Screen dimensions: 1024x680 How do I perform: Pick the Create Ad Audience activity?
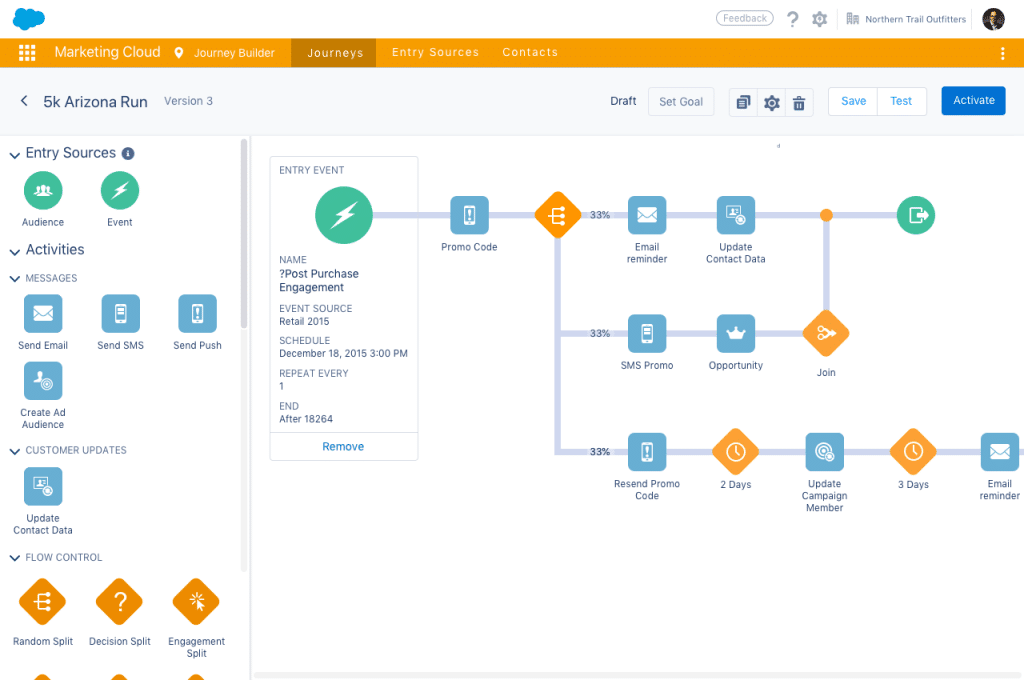(x=43, y=381)
